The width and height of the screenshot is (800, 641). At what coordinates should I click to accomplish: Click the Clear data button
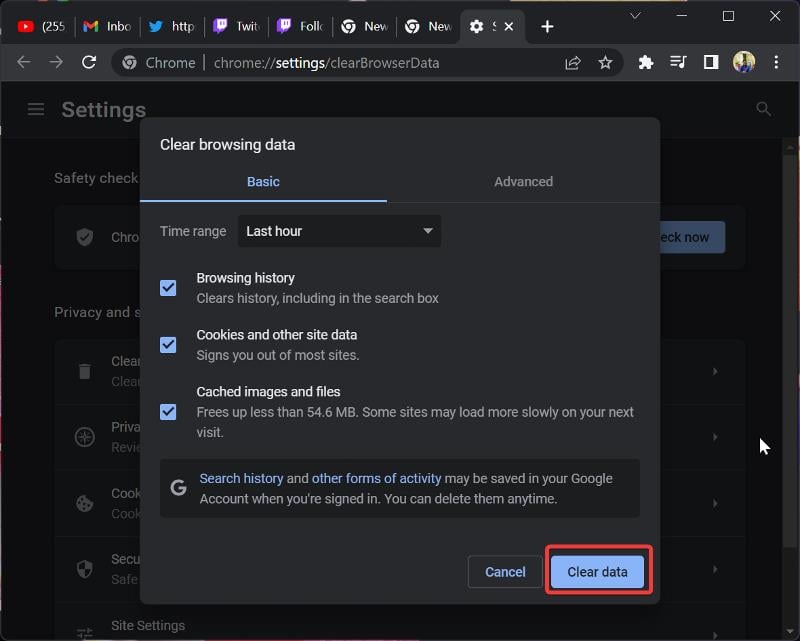597,572
